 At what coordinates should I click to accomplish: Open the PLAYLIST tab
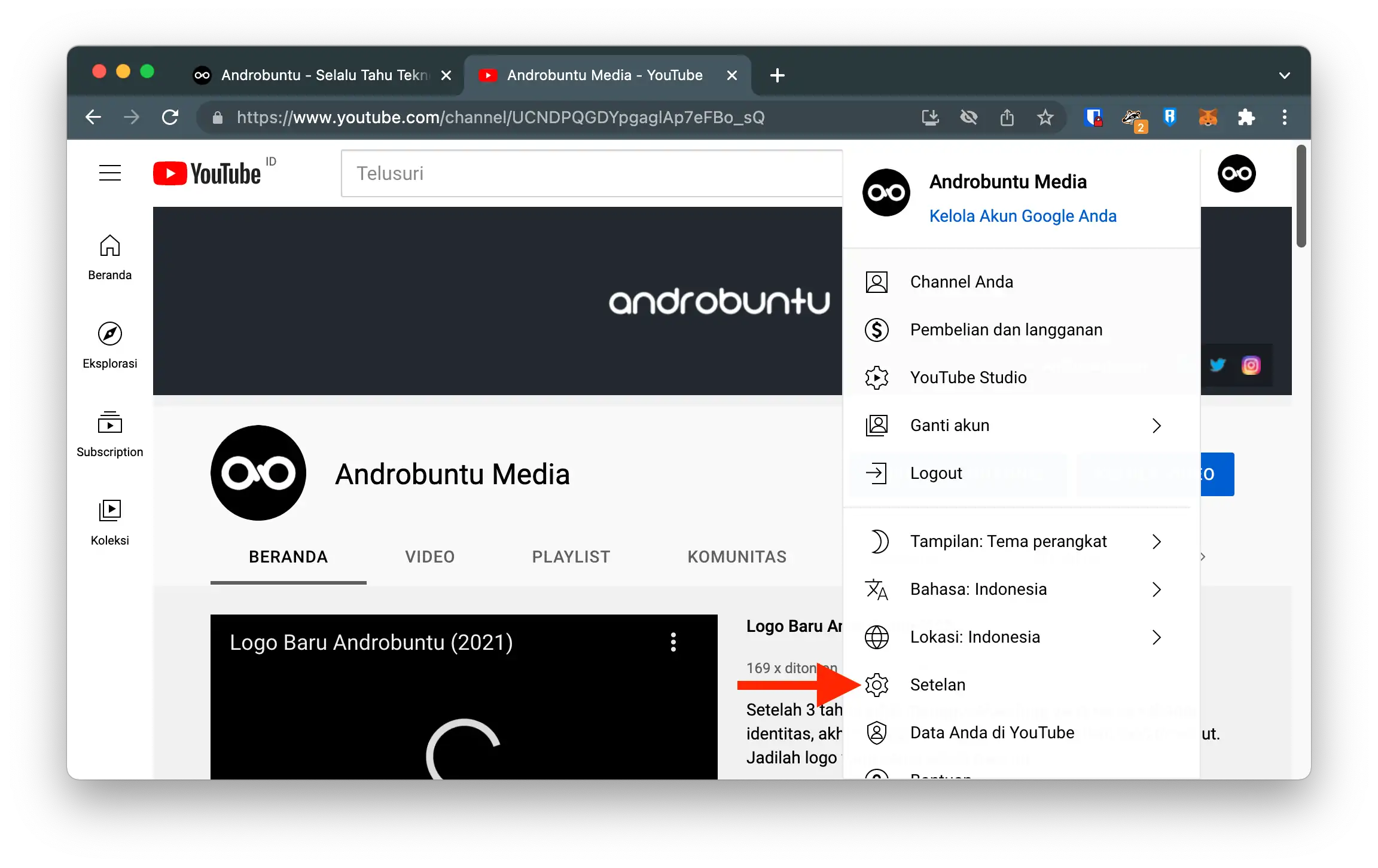pyautogui.click(x=571, y=557)
